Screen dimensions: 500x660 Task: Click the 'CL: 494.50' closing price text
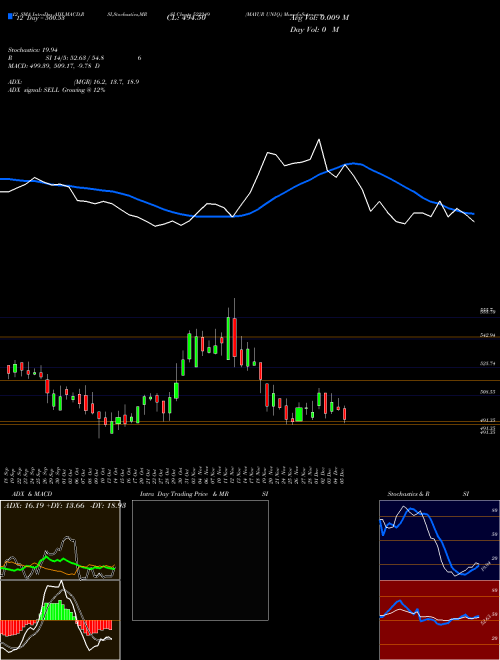186,18
